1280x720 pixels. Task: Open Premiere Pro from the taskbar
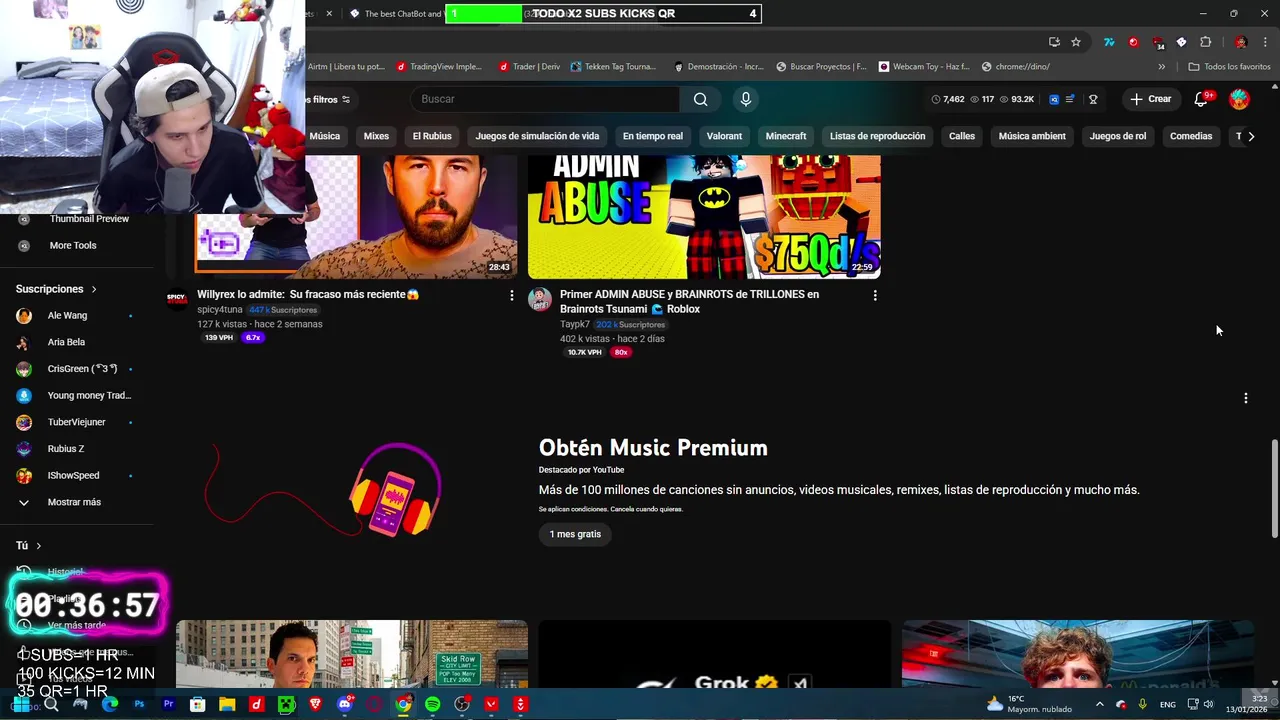tap(169, 704)
